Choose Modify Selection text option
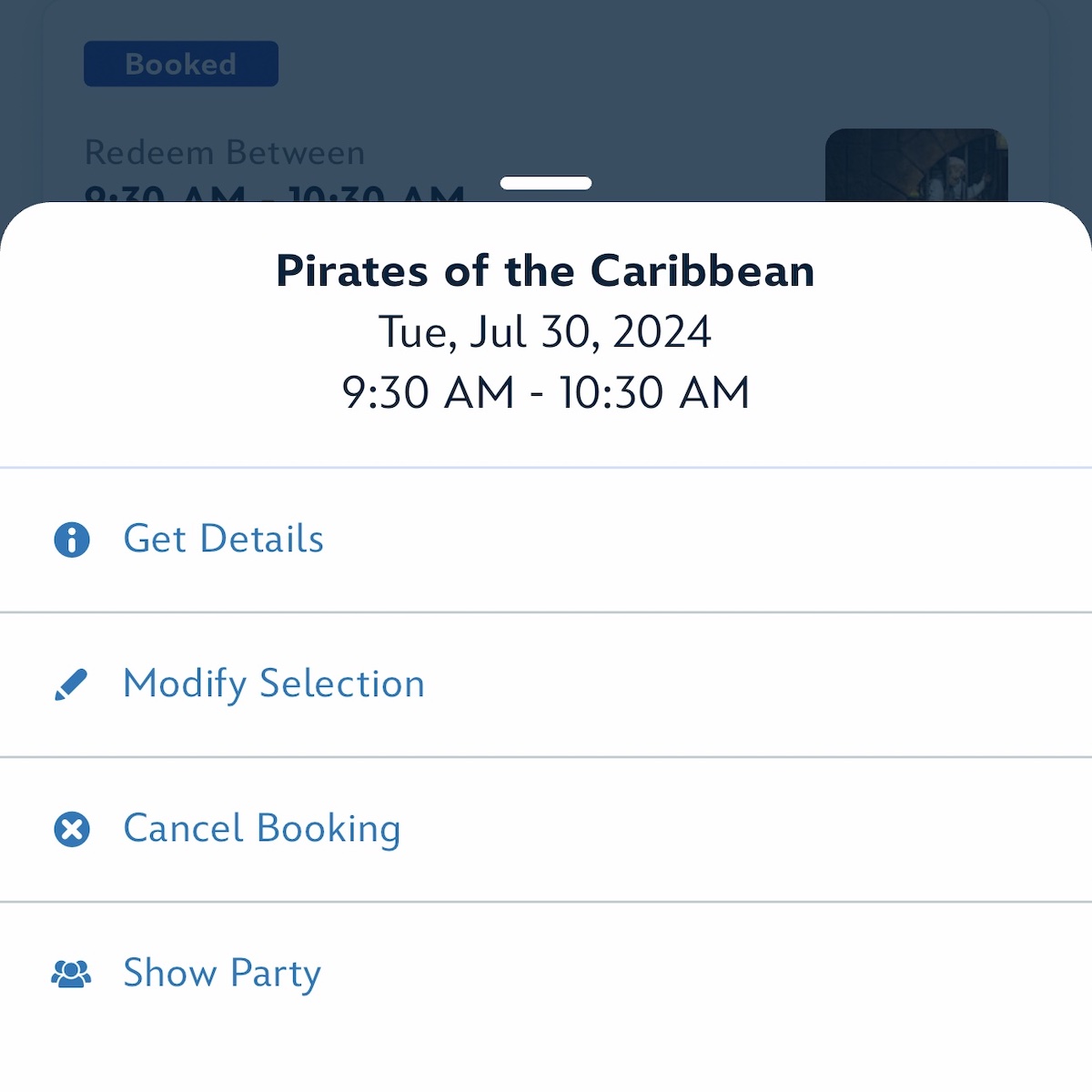Screen dimensions: 1092x1092 click(x=274, y=684)
